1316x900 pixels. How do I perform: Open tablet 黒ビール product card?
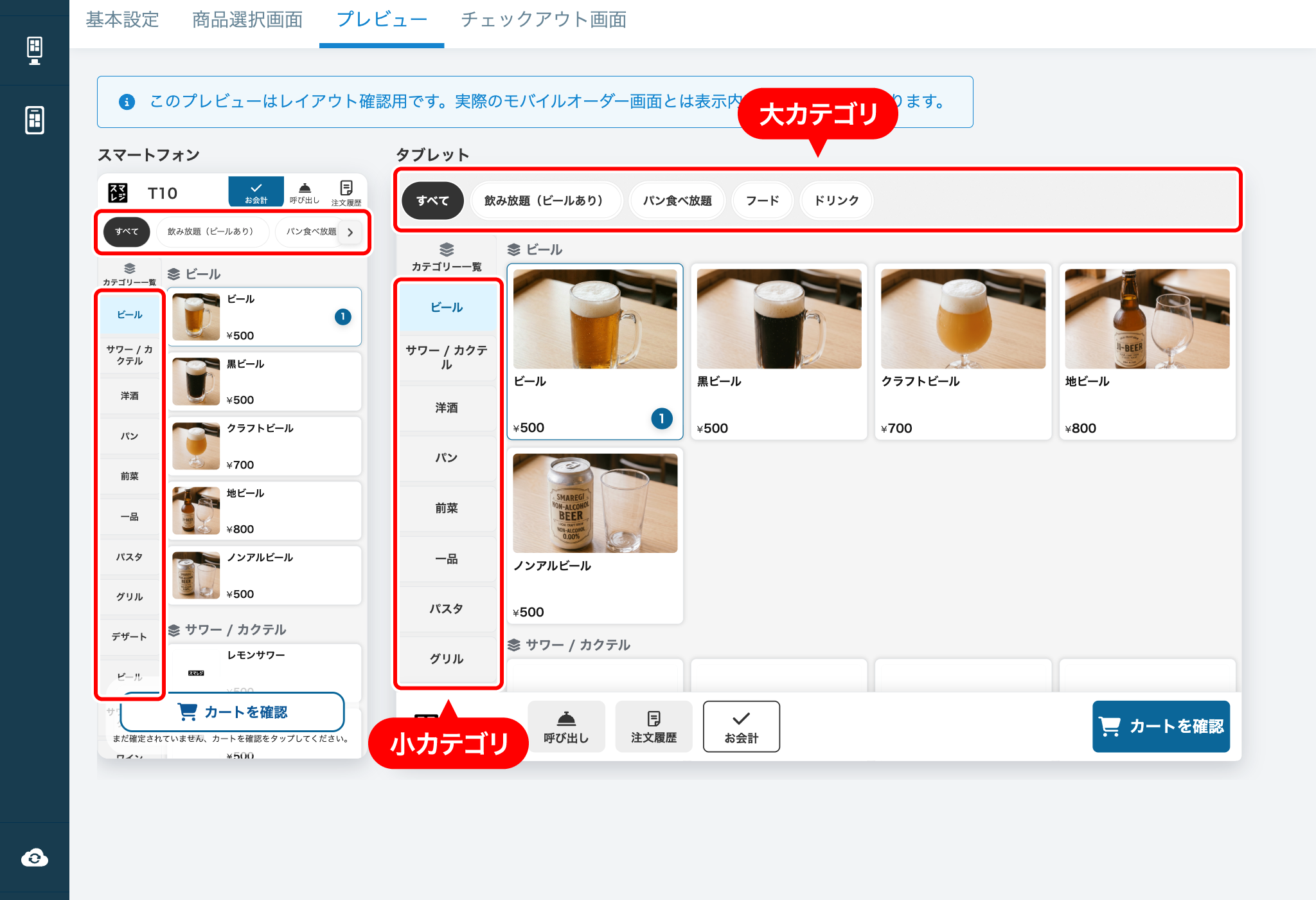point(779,352)
